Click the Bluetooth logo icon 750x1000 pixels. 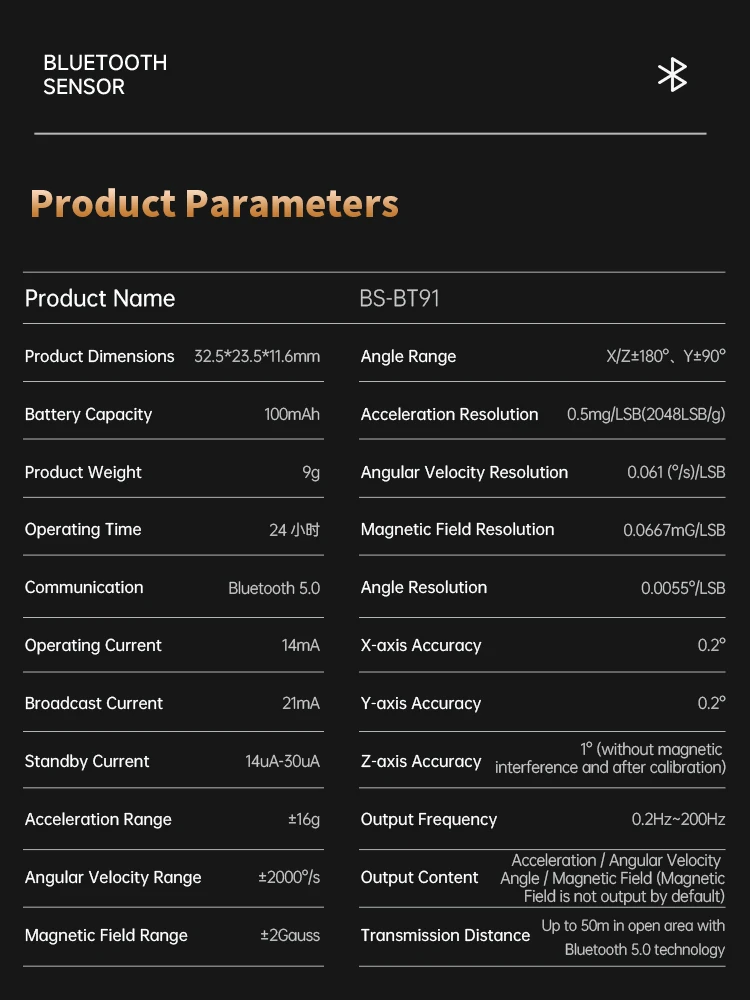672,75
